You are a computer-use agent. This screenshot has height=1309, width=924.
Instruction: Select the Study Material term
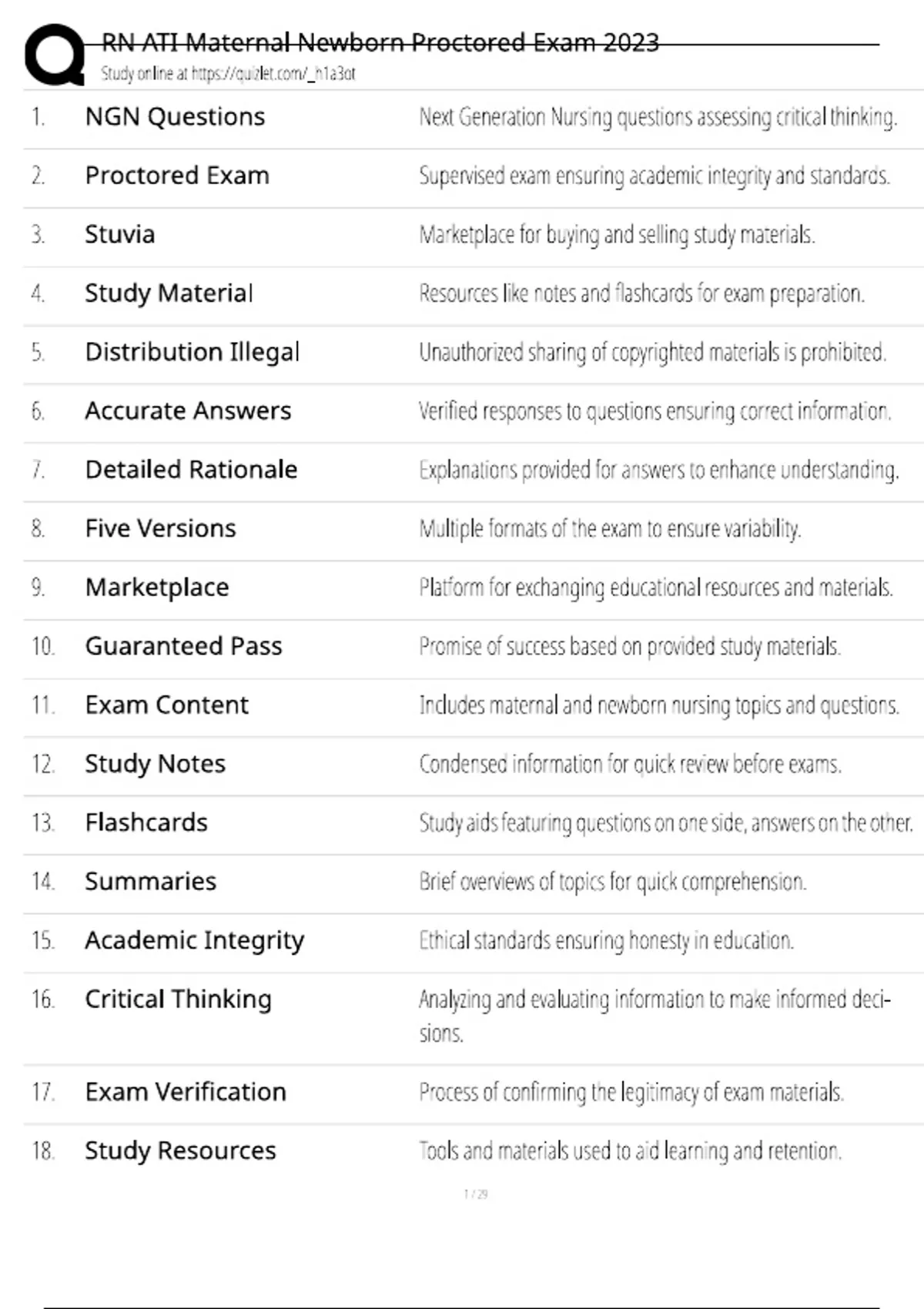click(x=169, y=293)
